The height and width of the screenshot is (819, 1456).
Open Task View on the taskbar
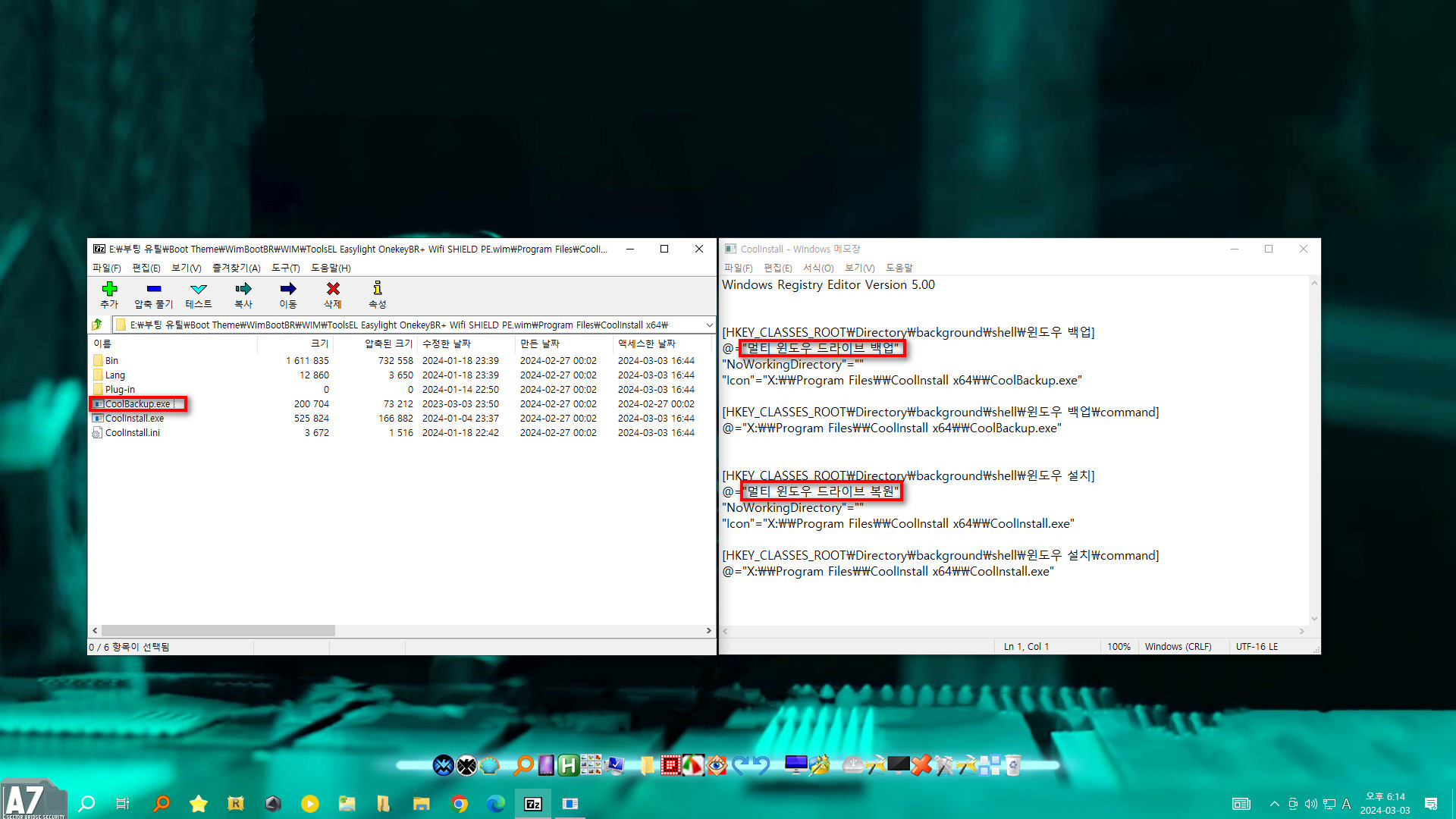click(x=123, y=803)
